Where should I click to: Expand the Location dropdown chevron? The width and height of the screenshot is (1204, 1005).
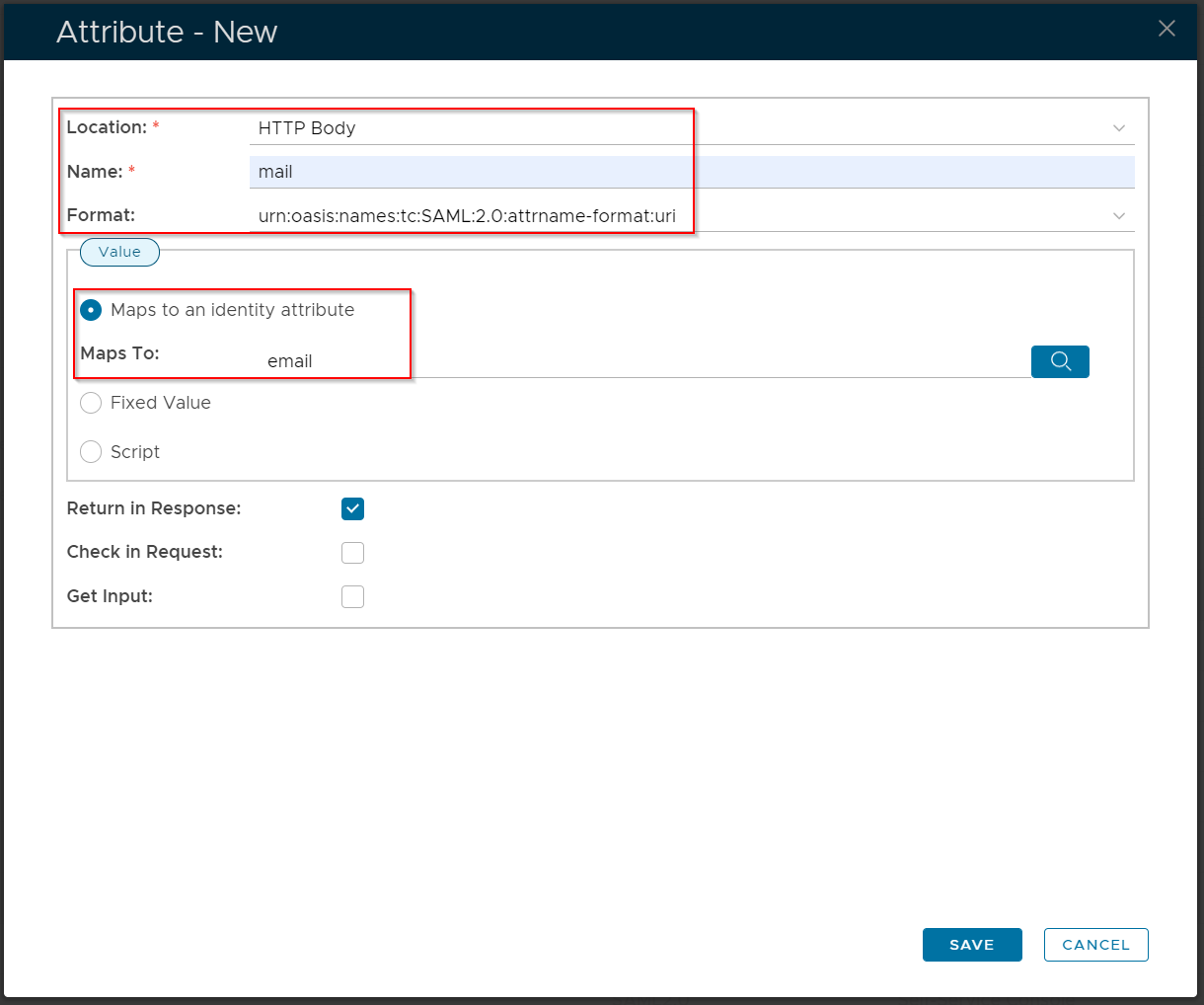click(x=1119, y=128)
